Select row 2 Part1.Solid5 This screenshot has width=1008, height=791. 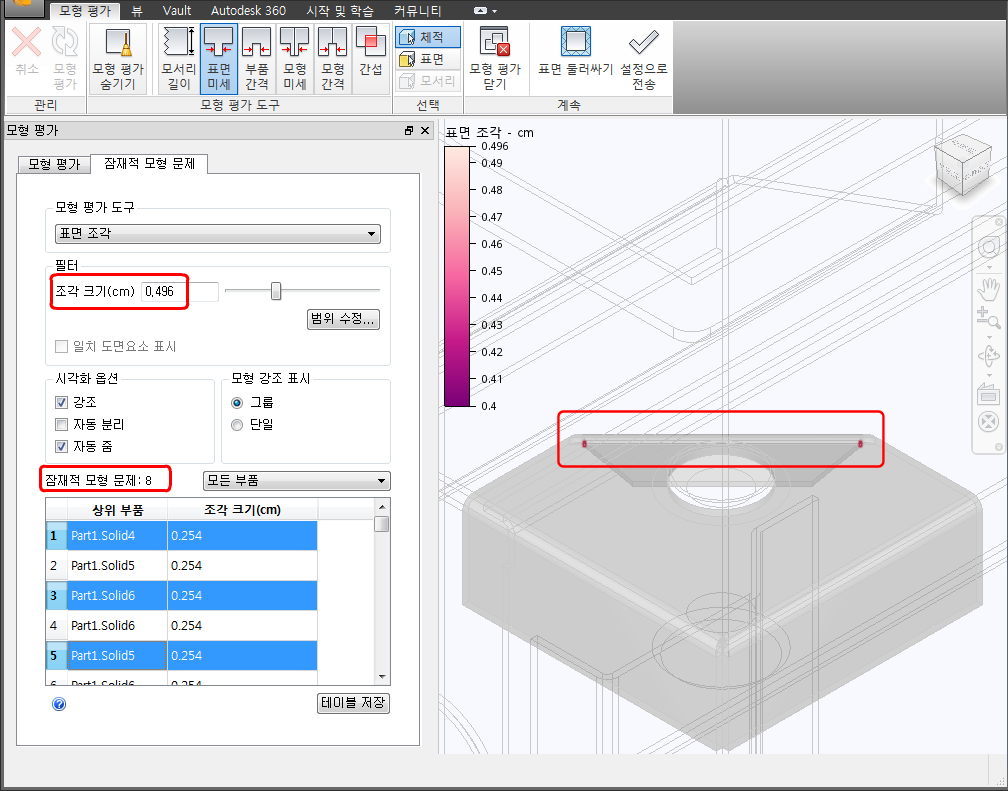tap(181, 566)
